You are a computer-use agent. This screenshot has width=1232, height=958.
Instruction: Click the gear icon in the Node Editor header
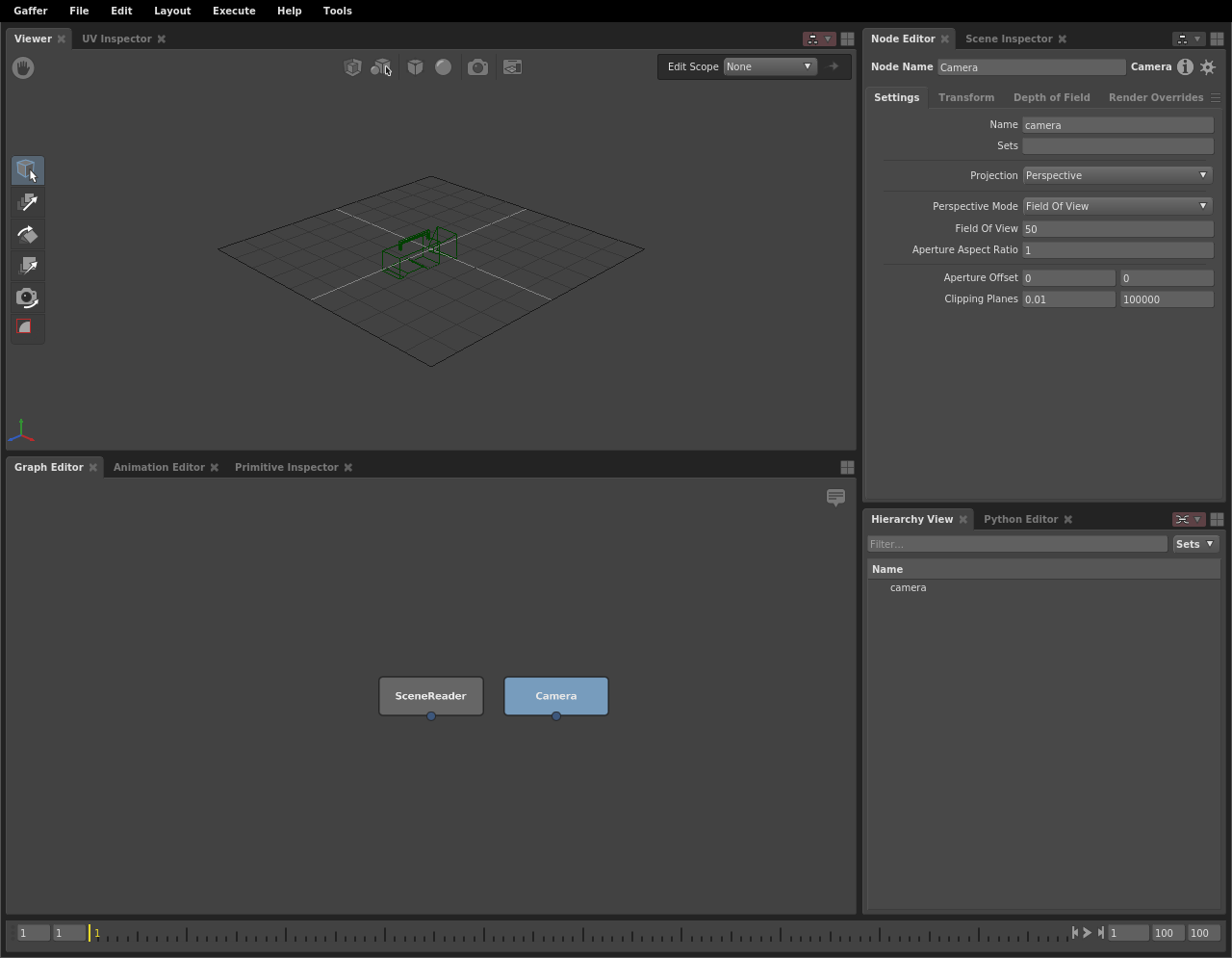(1208, 66)
